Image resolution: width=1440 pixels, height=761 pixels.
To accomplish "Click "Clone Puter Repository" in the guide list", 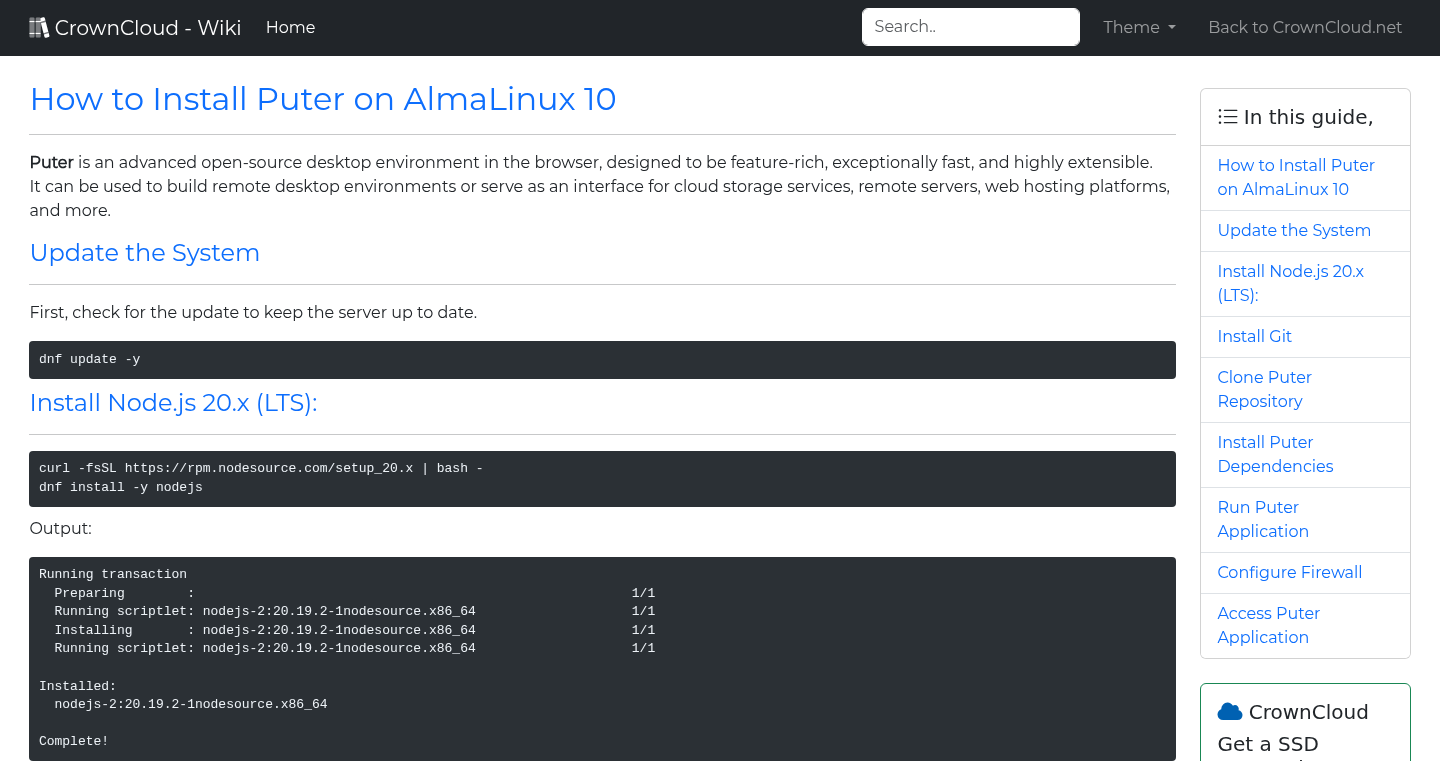I will [1264, 389].
